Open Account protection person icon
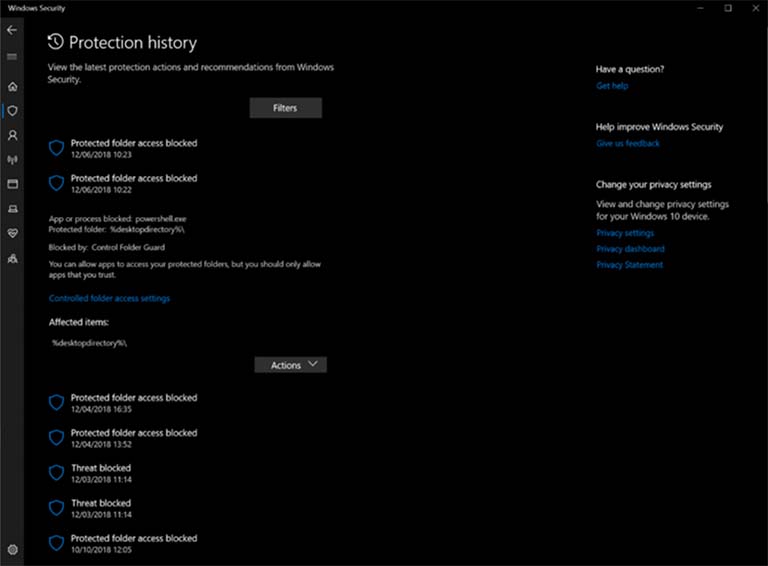Viewport: 768px width, 566px height. coord(12,135)
